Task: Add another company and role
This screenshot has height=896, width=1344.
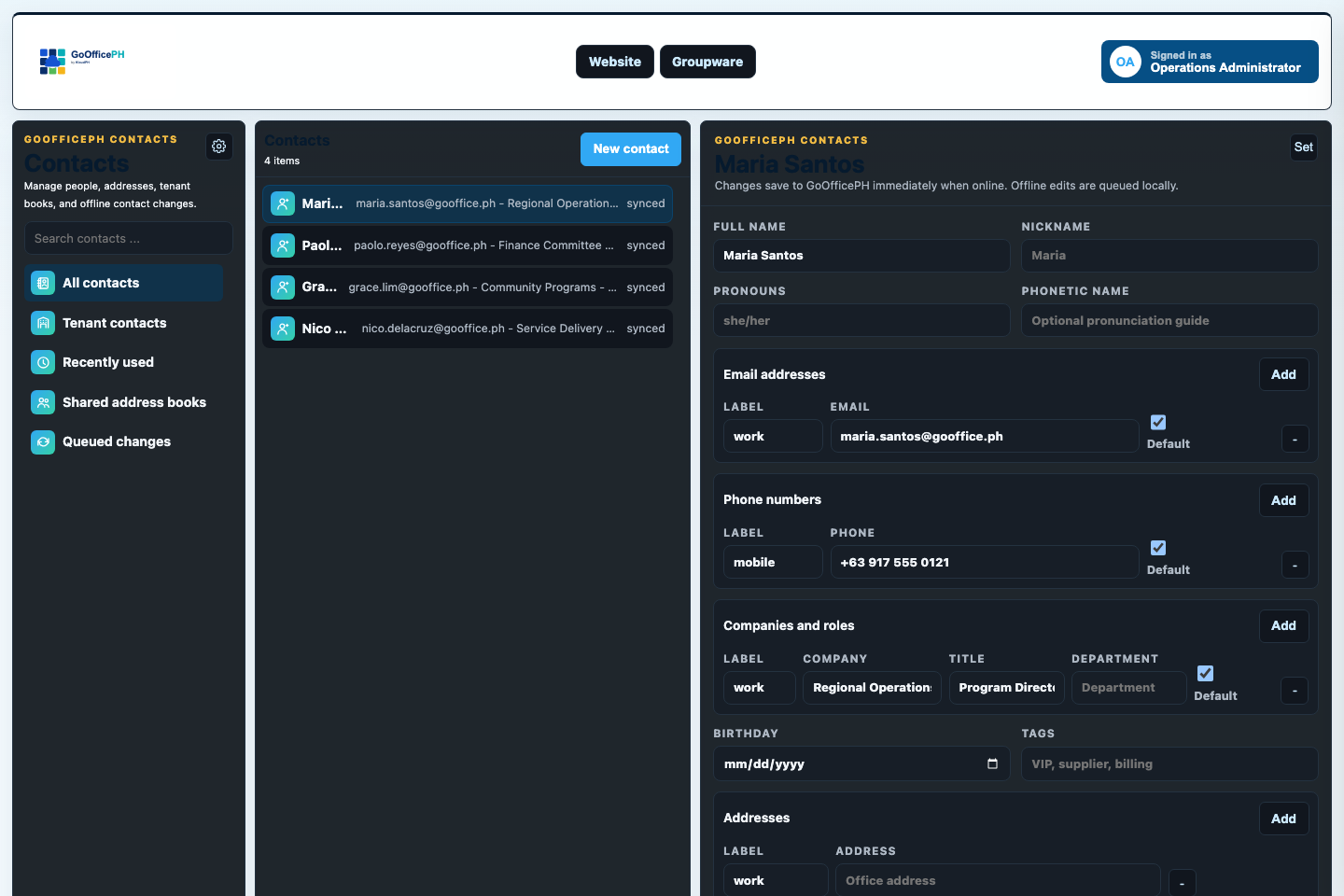Action: tap(1283, 625)
